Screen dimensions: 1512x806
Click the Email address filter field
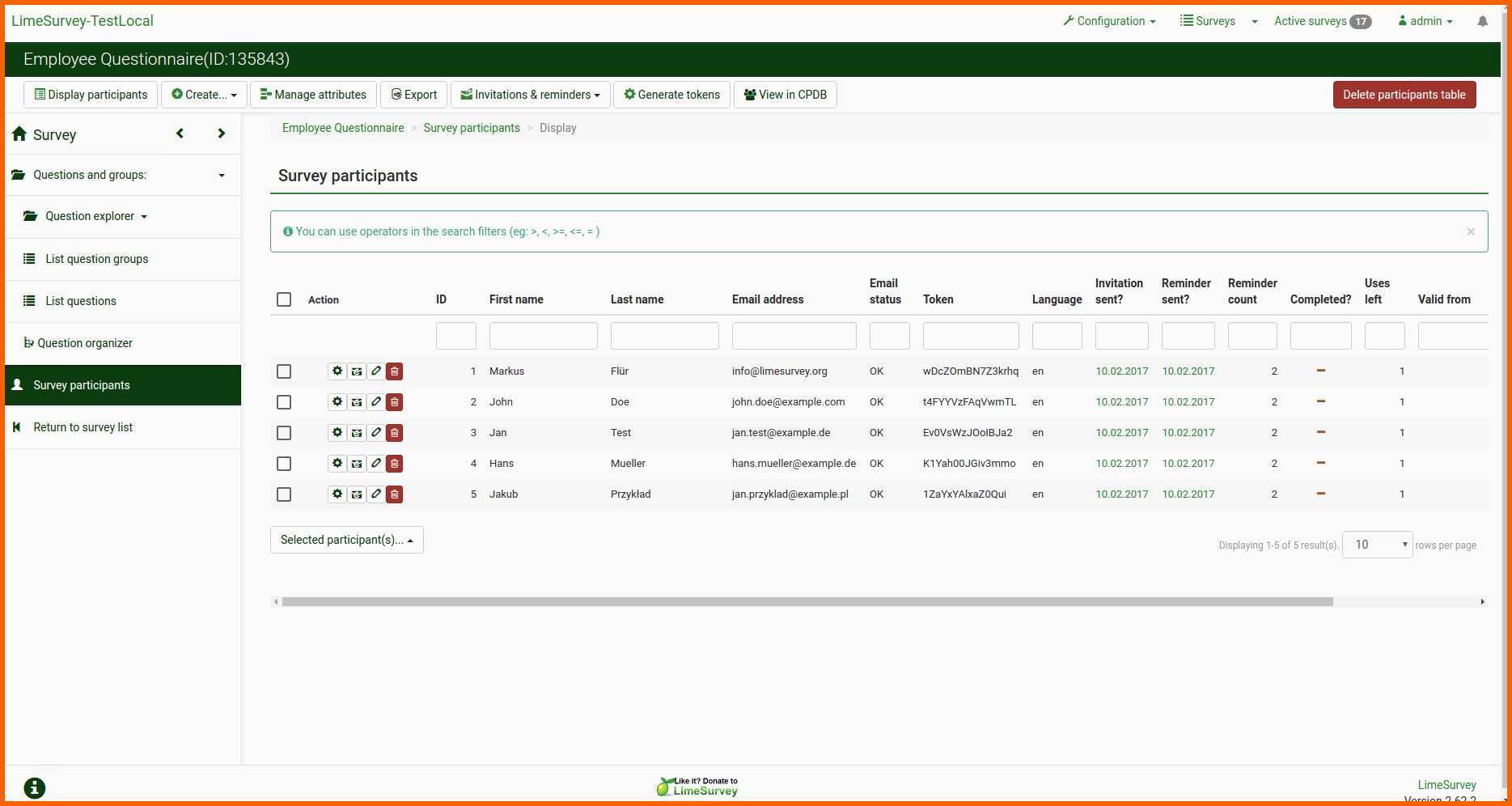coord(794,336)
